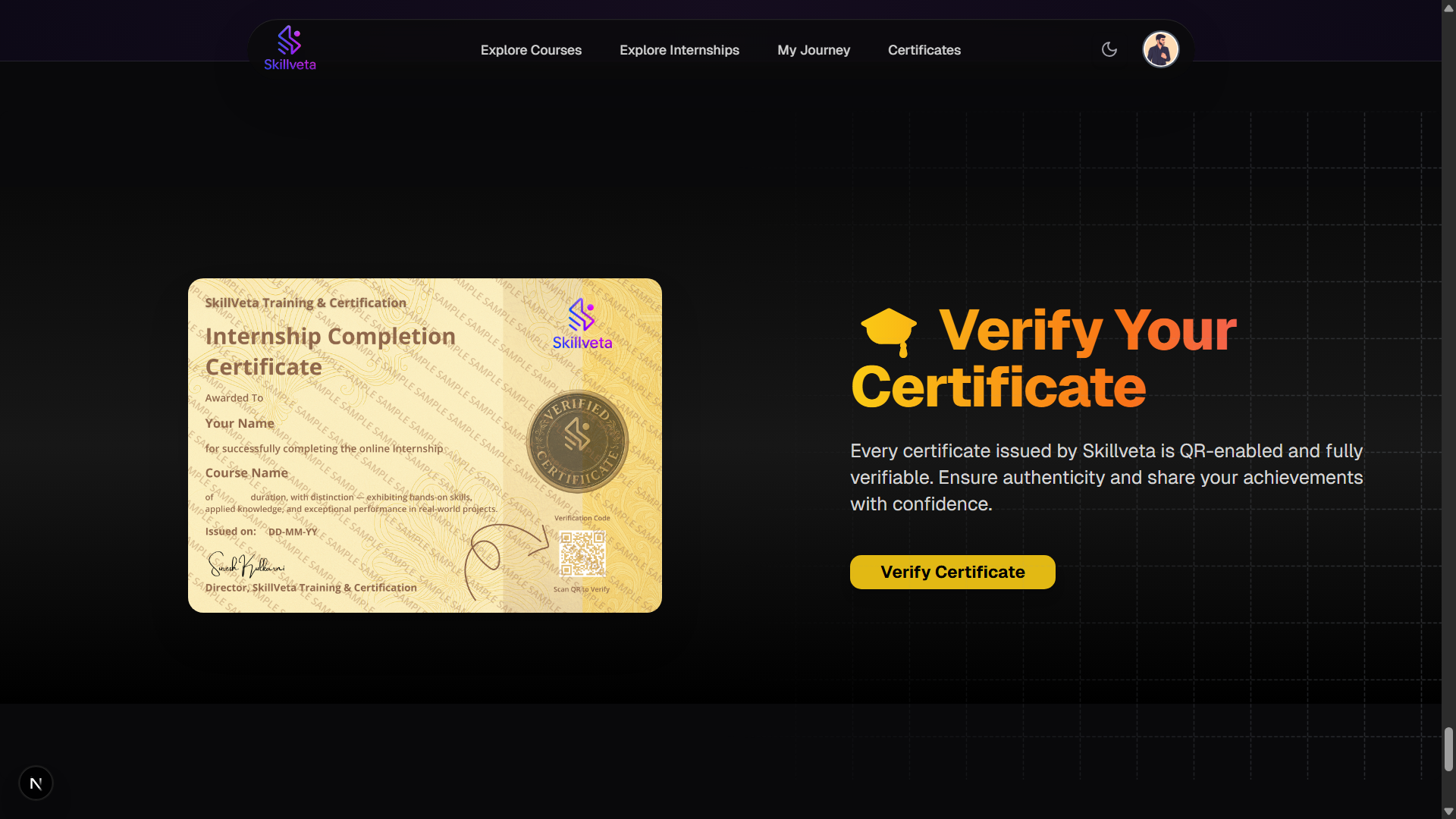Click the Verify Certificate button

pos(952,572)
